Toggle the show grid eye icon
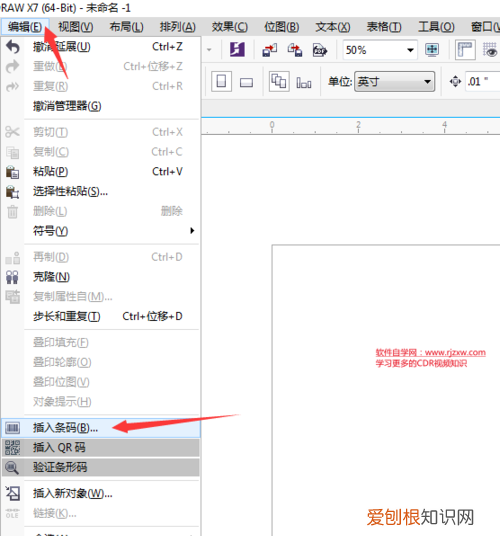 (490, 50)
